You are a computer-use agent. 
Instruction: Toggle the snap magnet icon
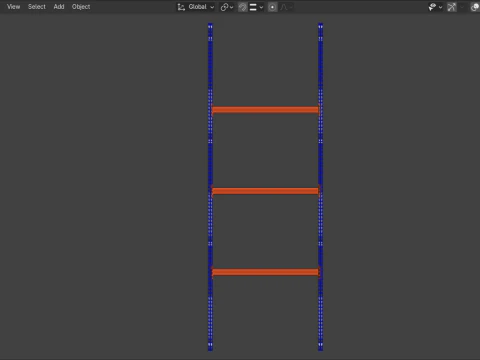click(x=243, y=7)
